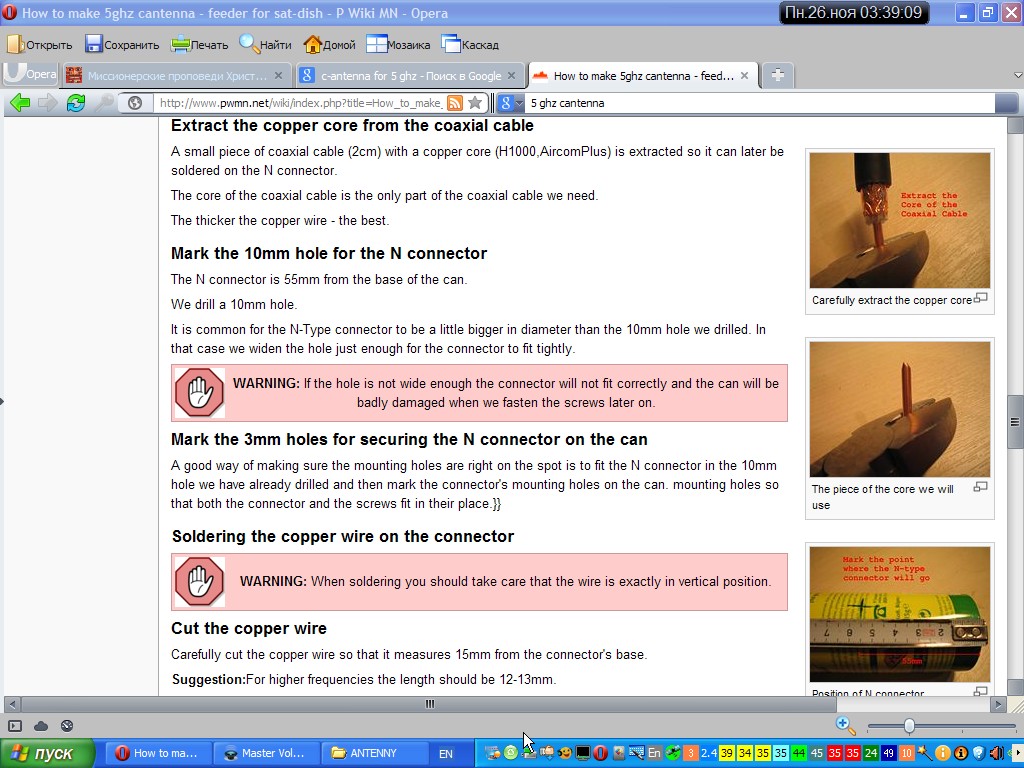This screenshot has height=768, width=1024.
Task: Click the horizontal scrollbar left arrow
Action: coord(12,704)
